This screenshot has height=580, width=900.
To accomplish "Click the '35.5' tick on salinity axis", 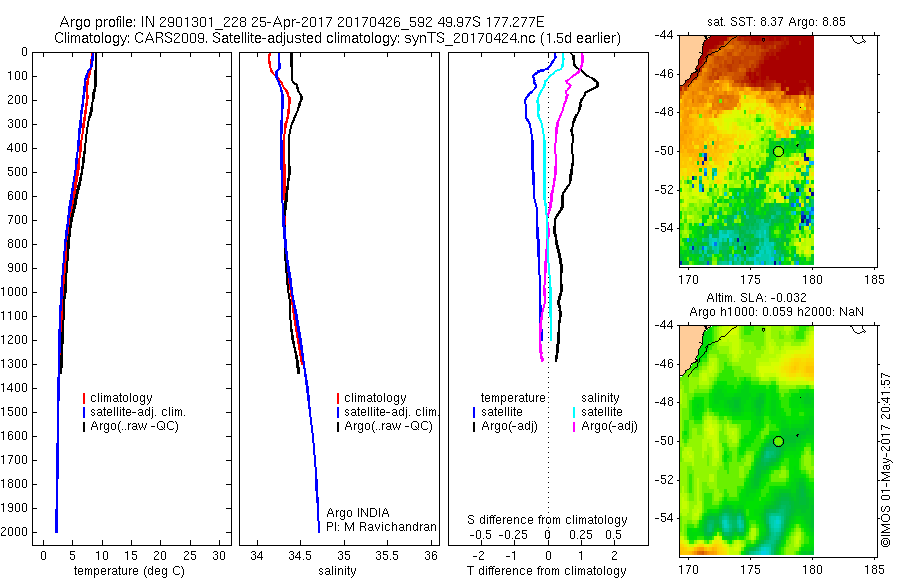I will [387, 556].
